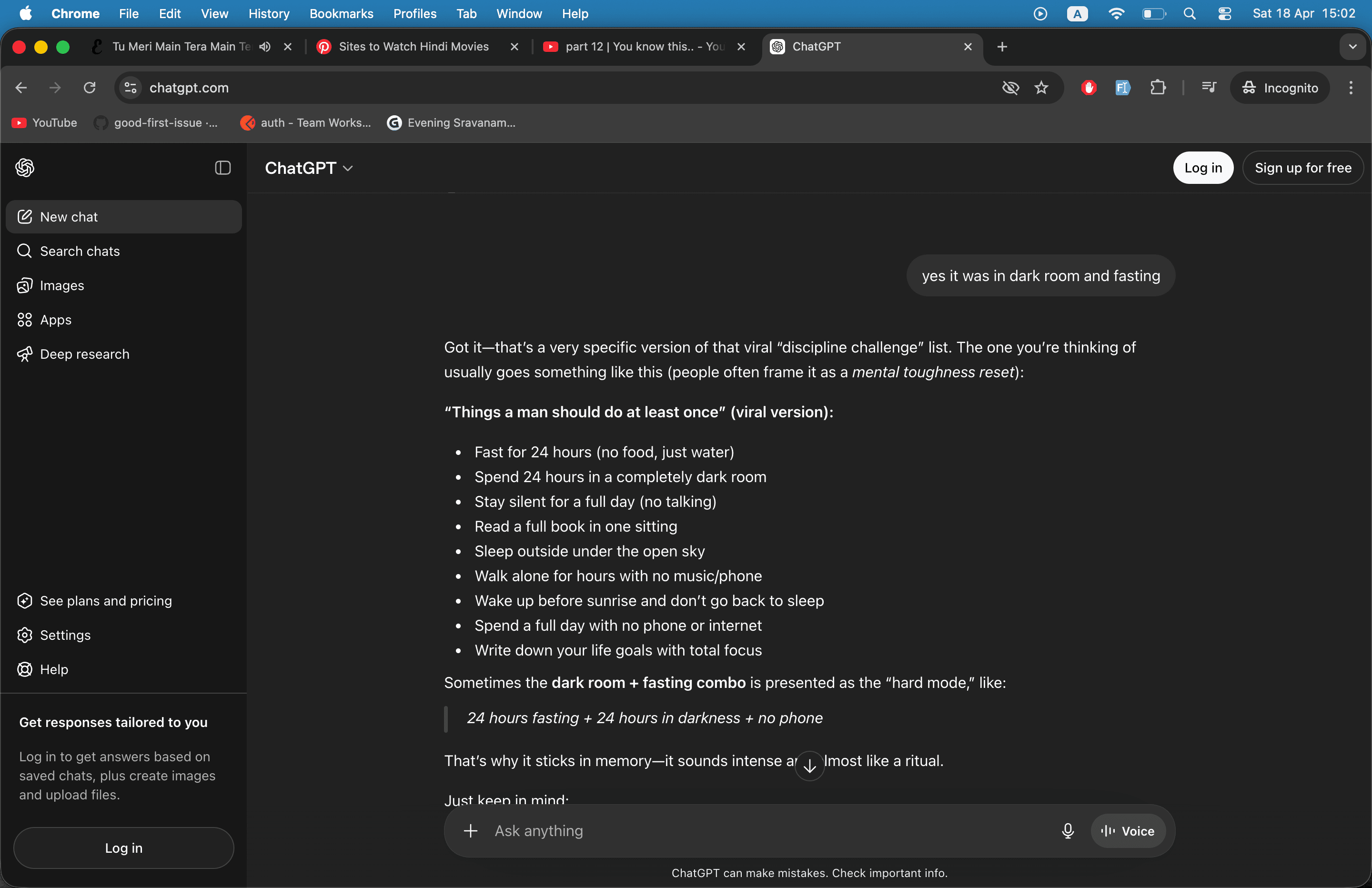Open Help in sidebar
The width and height of the screenshot is (1372, 888).
coord(123,669)
